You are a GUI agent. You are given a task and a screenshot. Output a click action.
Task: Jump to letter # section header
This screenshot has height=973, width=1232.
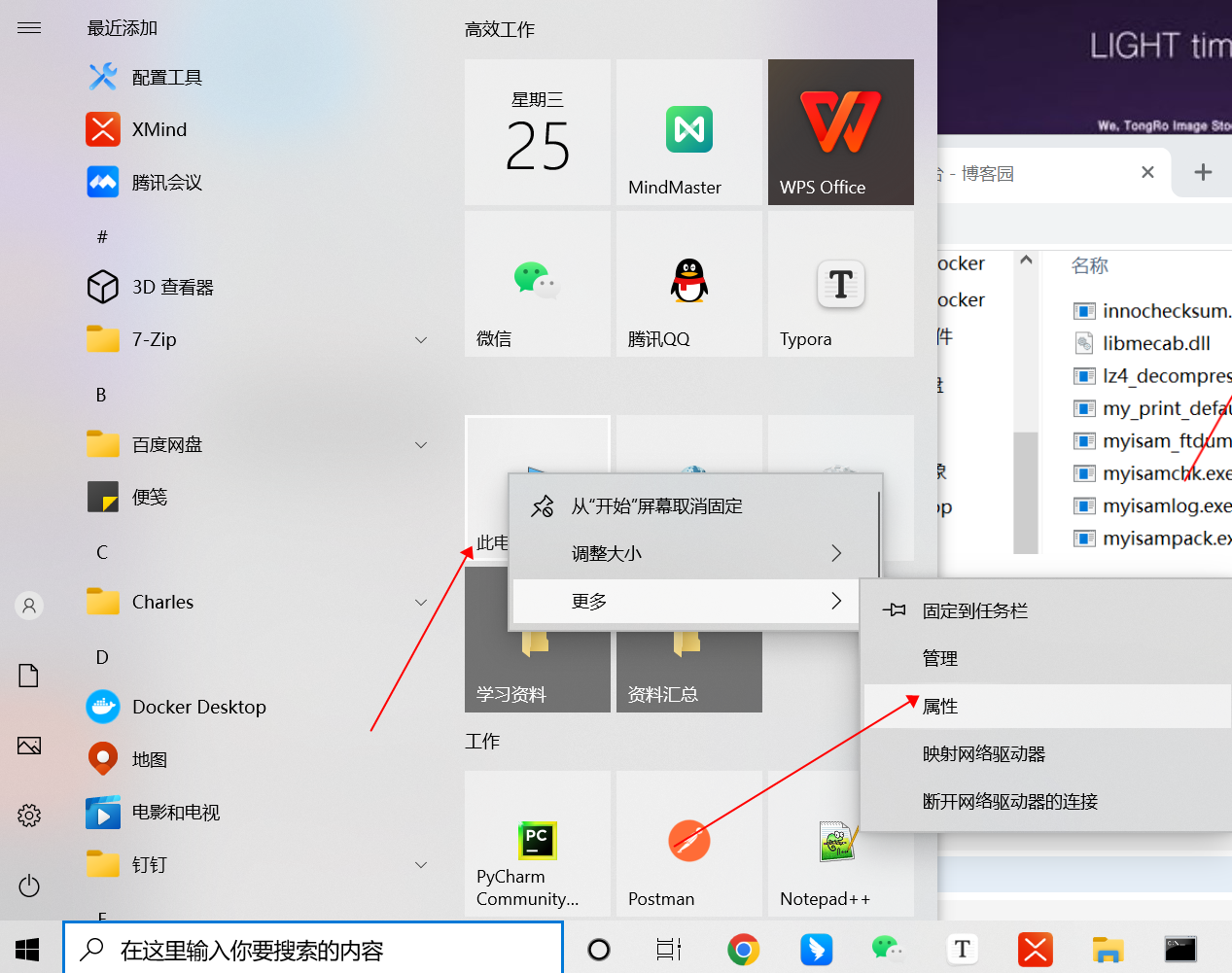point(102,236)
